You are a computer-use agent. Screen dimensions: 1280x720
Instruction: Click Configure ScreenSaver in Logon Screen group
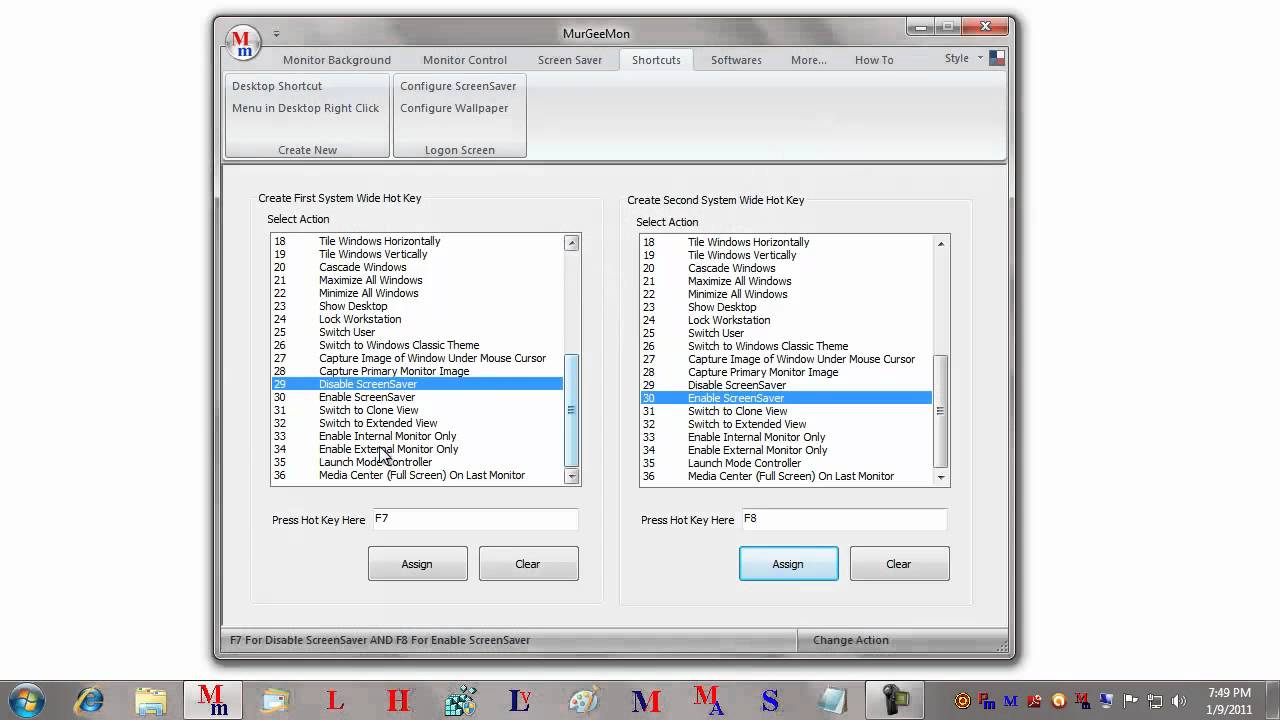pyautogui.click(x=458, y=86)
